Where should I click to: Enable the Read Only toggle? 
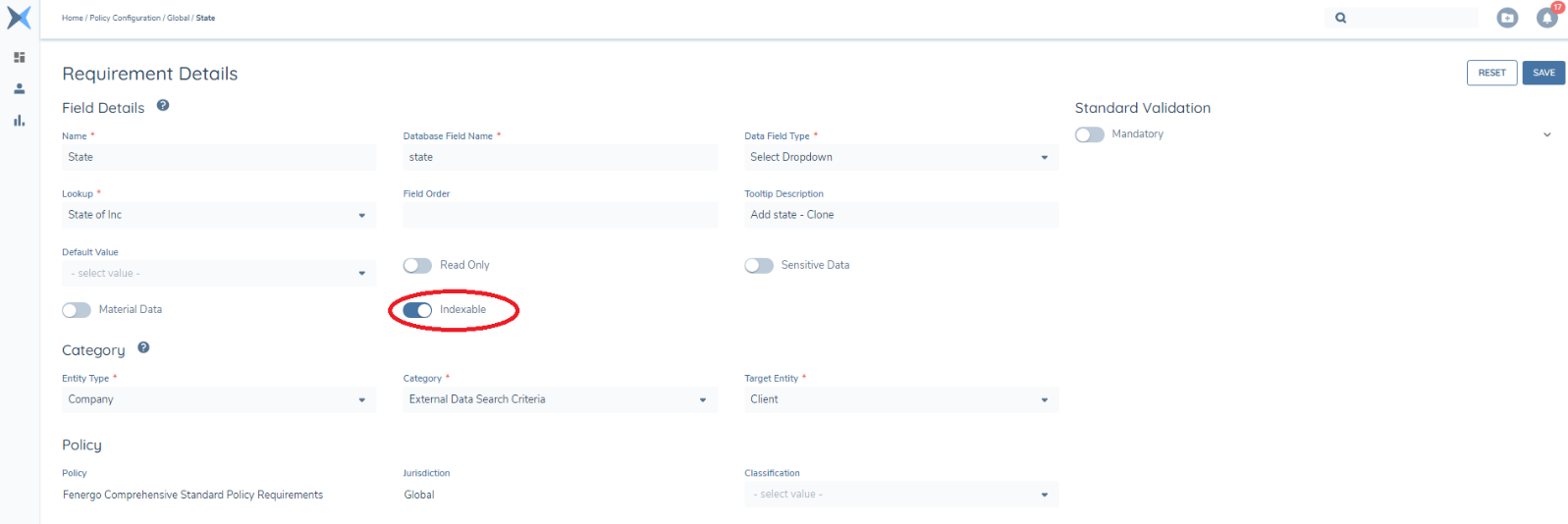(x=417, y=266)
